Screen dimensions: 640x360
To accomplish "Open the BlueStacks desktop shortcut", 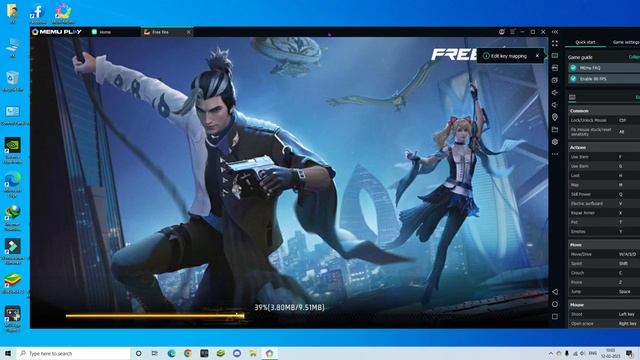I will pos(13,283).
